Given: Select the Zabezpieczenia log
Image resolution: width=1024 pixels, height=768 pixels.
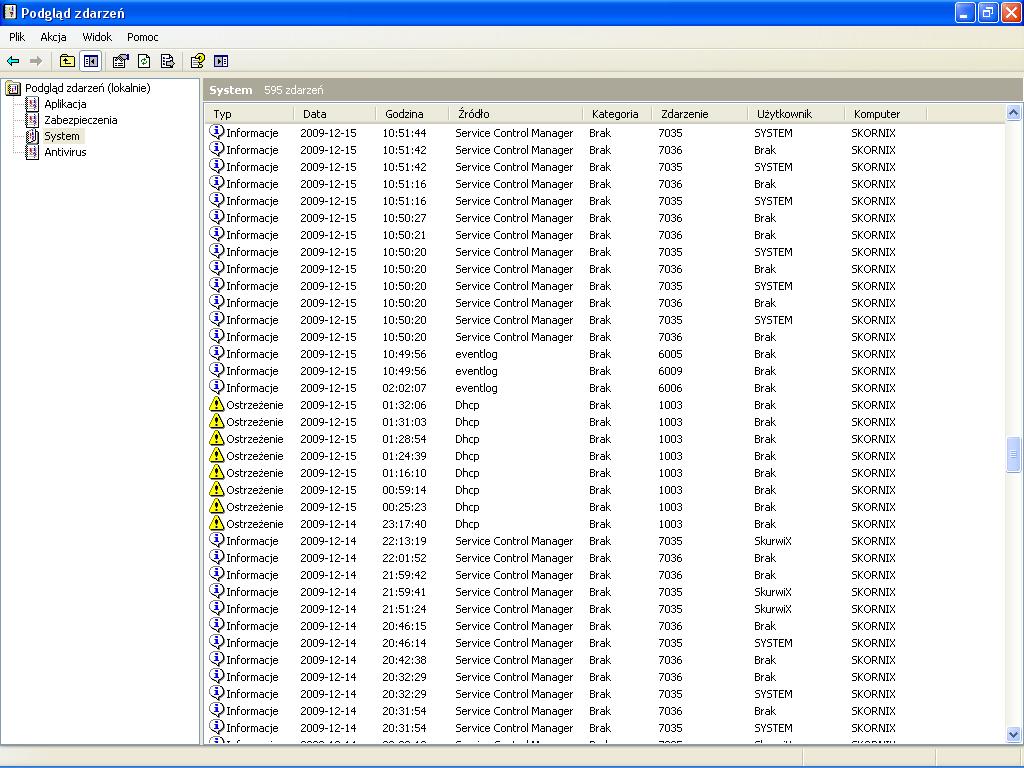Looking at the screenshot, I should (x=81, y=120).
